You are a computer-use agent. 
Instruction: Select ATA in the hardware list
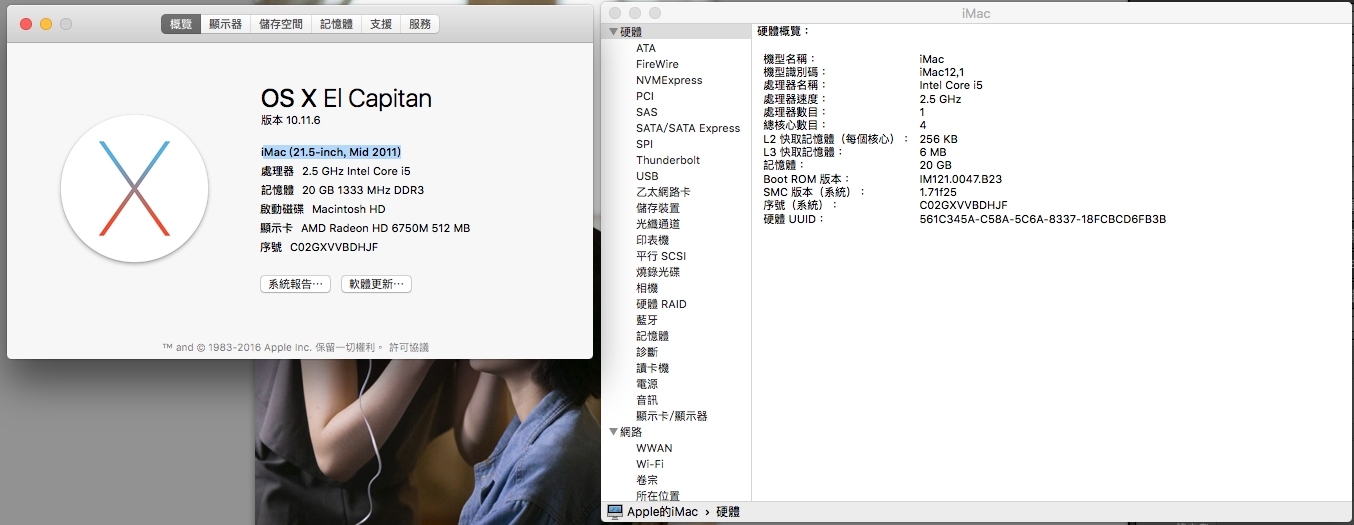pos(646,48)
